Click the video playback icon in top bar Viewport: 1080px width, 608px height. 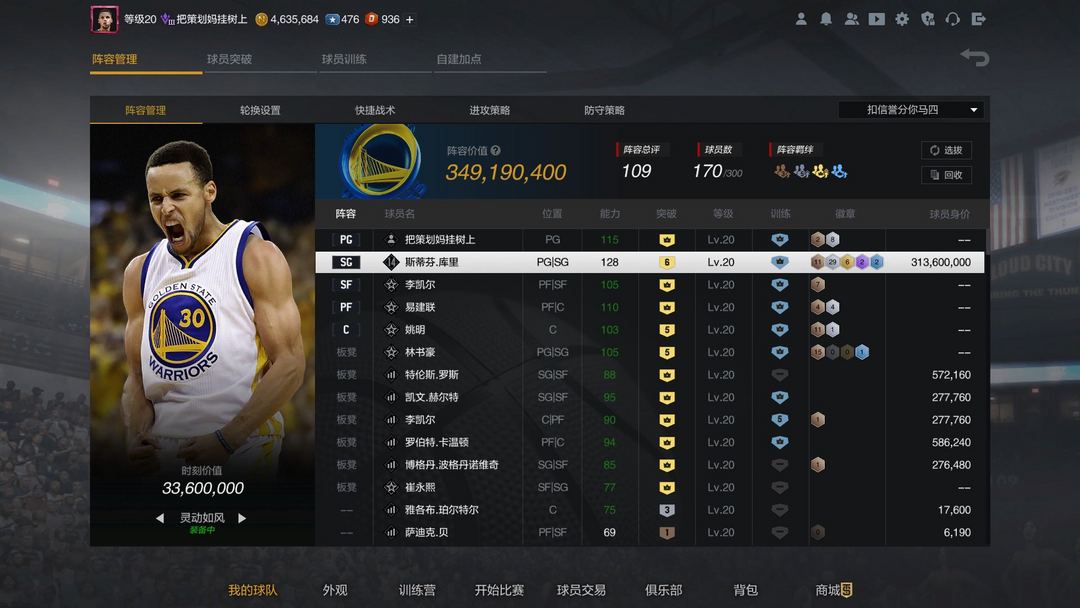coord(877,19)
